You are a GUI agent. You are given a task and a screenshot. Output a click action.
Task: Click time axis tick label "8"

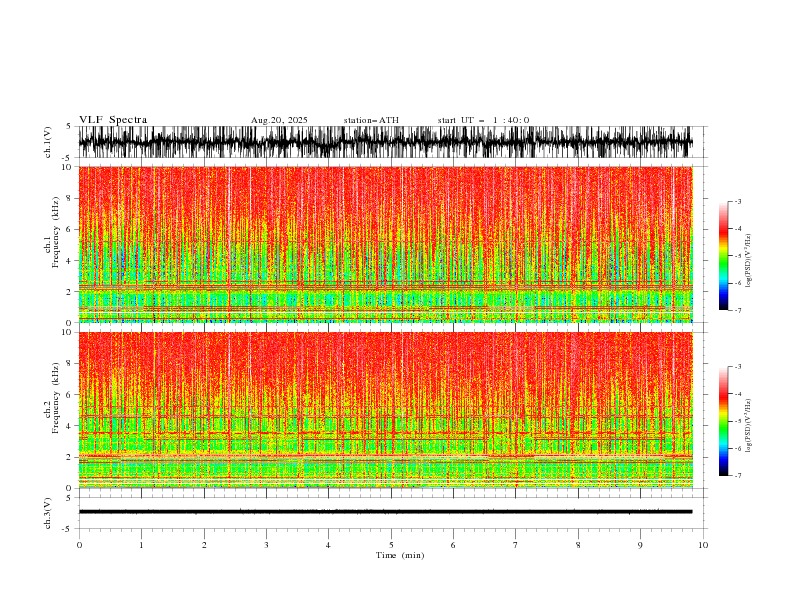[578, 545]
